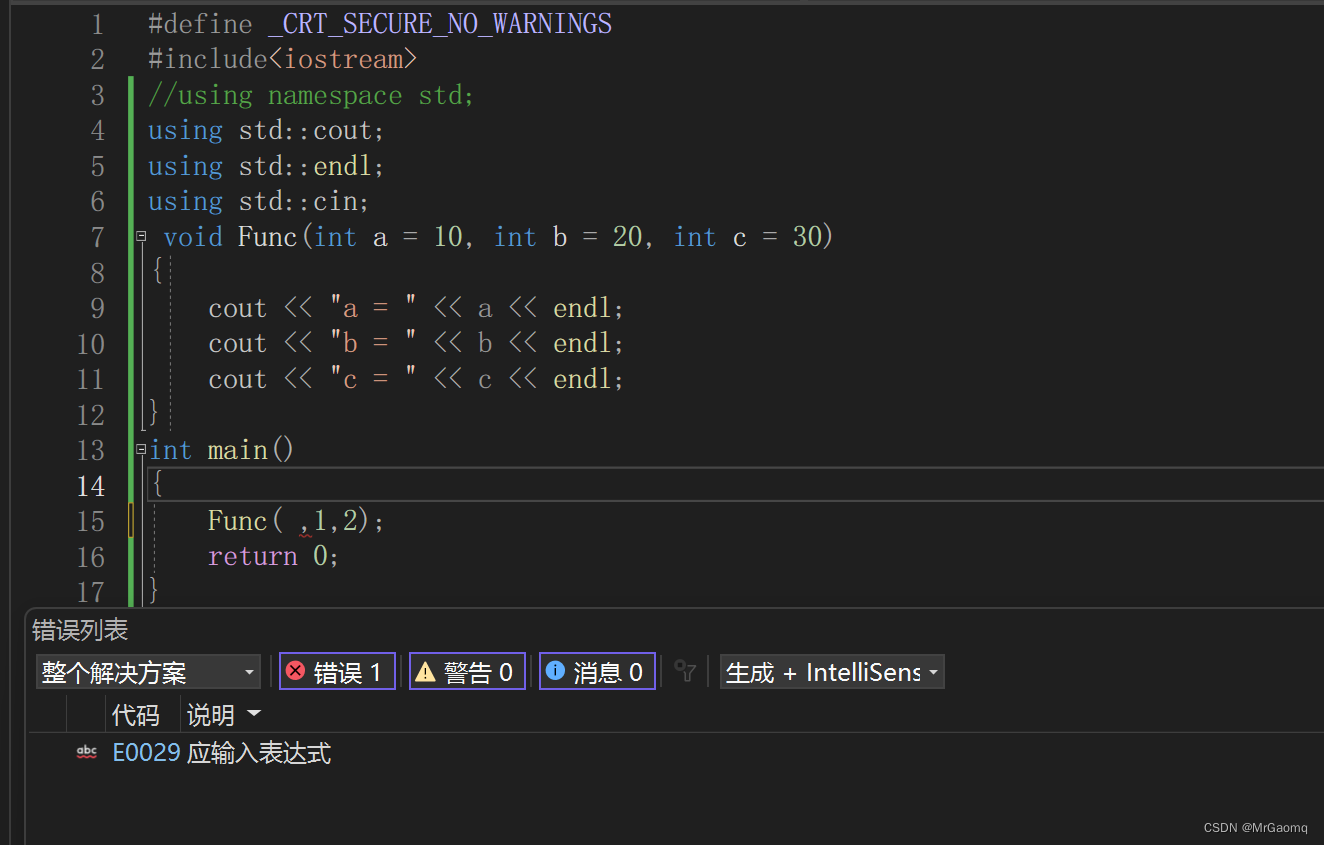Click the string "b = " on line 10
The height and width of the screenshot is (845, 1324).
point(373,343)
